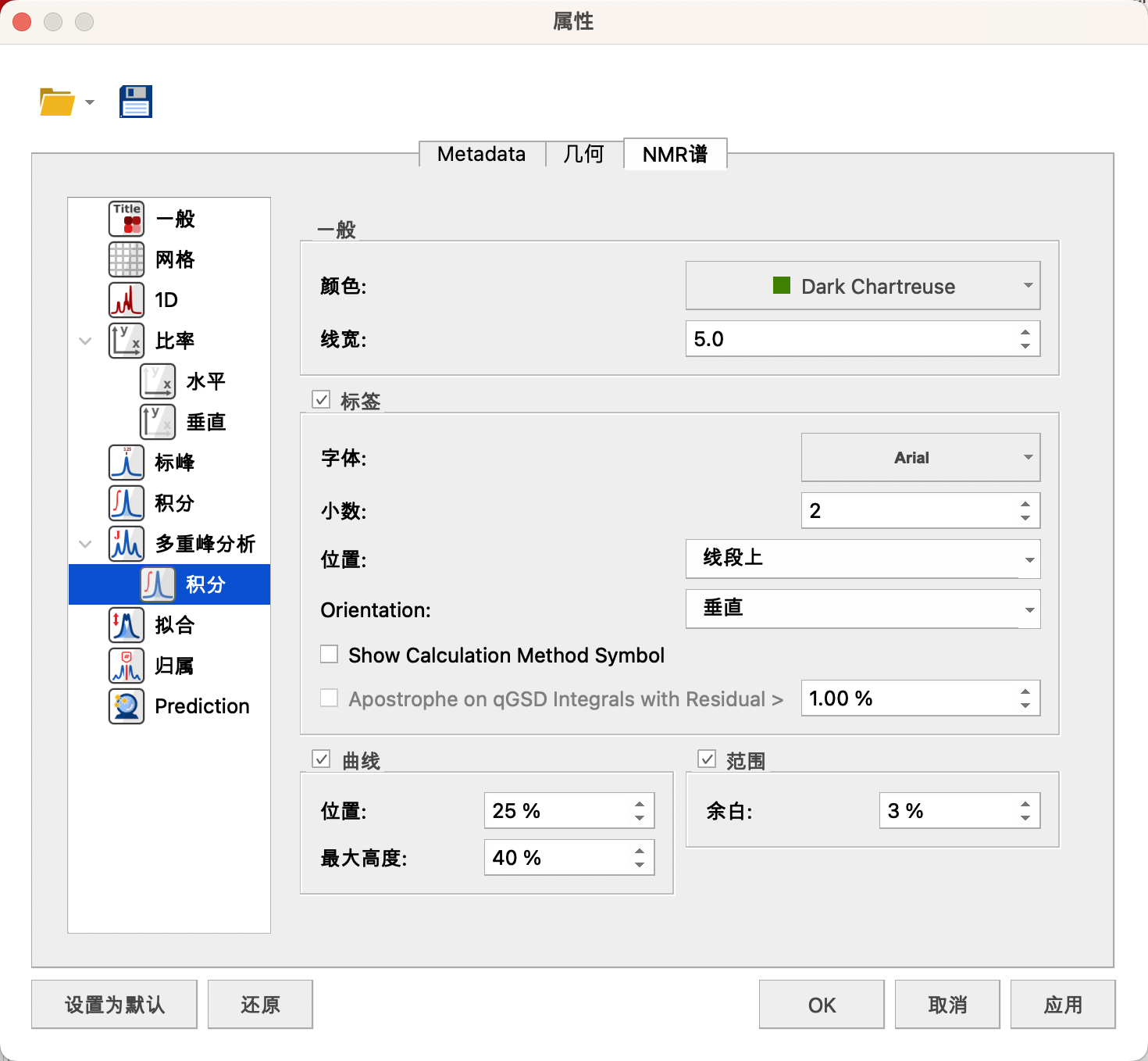This screenshot has height=1061, width=1148.
Task: Toggle the 曲线 curve checkbox
Action: [321, 759]
